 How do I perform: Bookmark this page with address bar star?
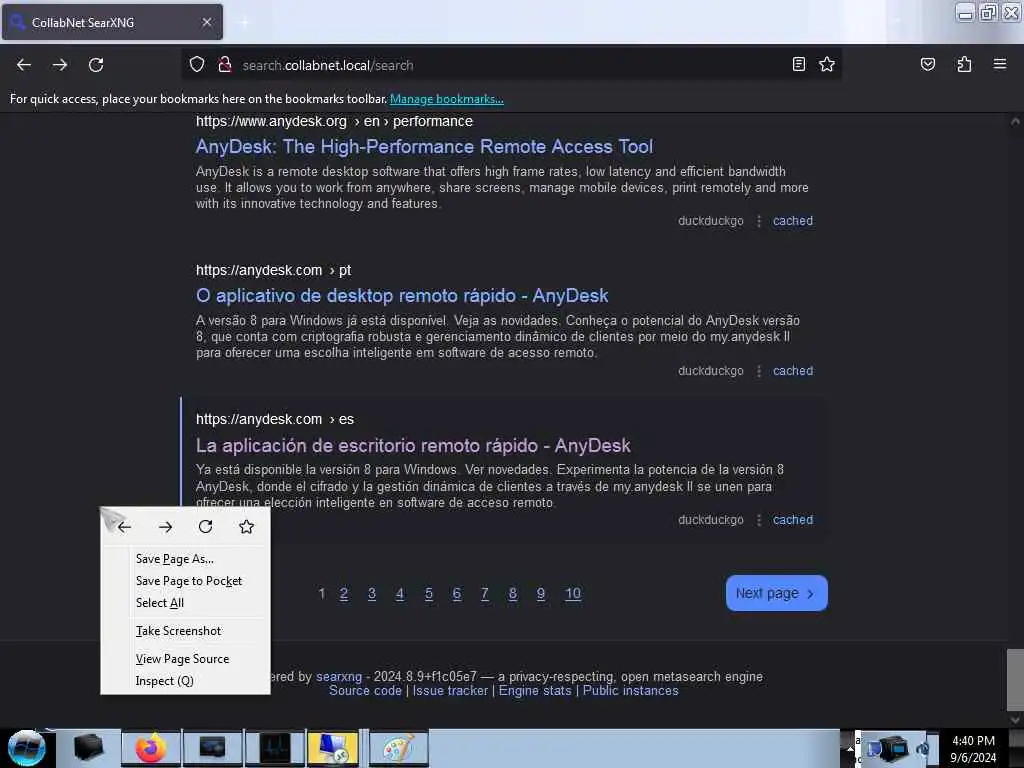(x=827, y=64)
